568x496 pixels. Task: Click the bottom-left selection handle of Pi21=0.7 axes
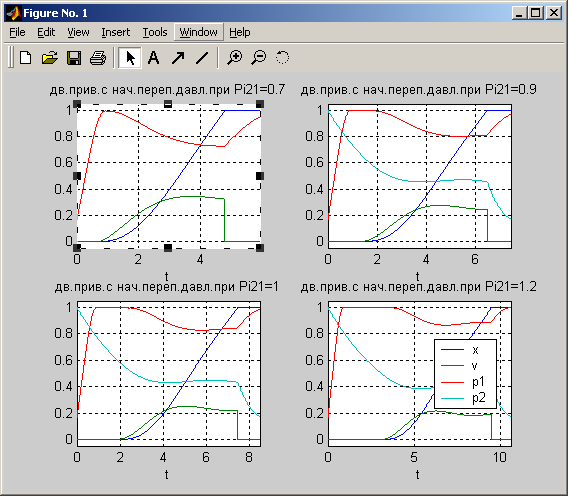pos(77,248)
